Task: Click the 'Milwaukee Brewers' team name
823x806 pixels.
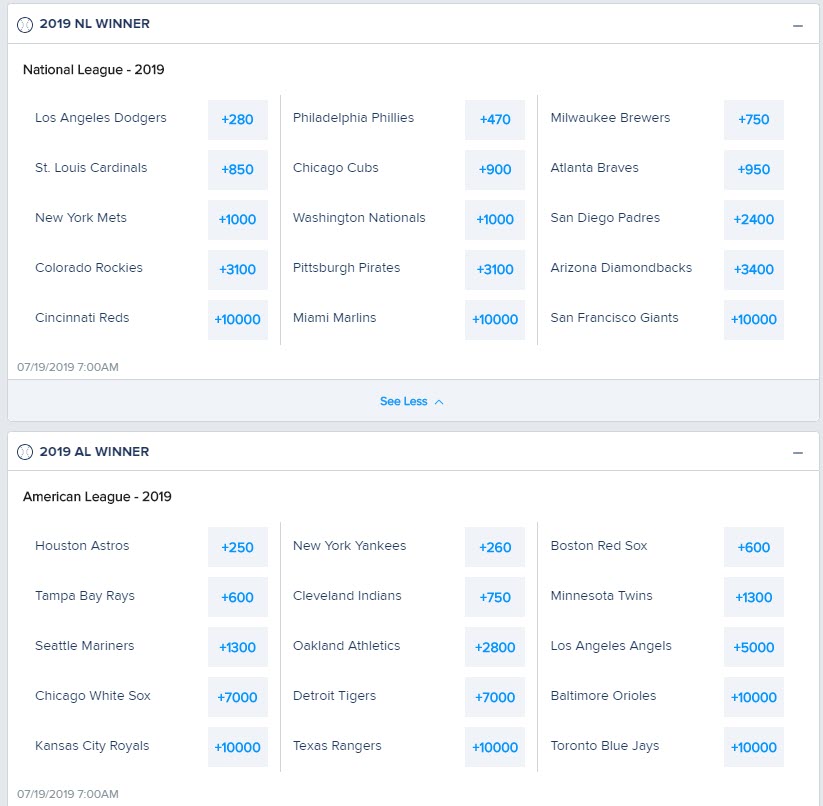Action: tap(610, 118)
